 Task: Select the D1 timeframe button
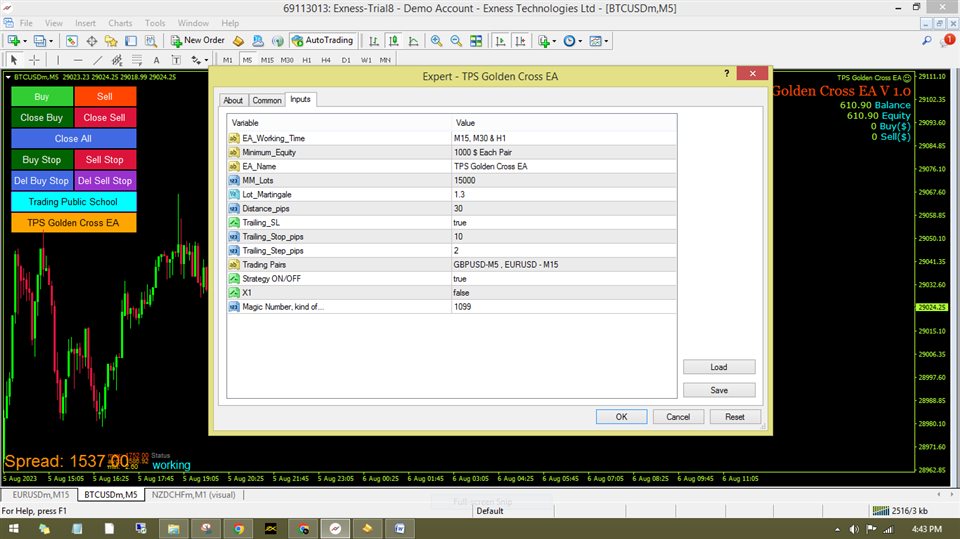click(x=346, y=60)
